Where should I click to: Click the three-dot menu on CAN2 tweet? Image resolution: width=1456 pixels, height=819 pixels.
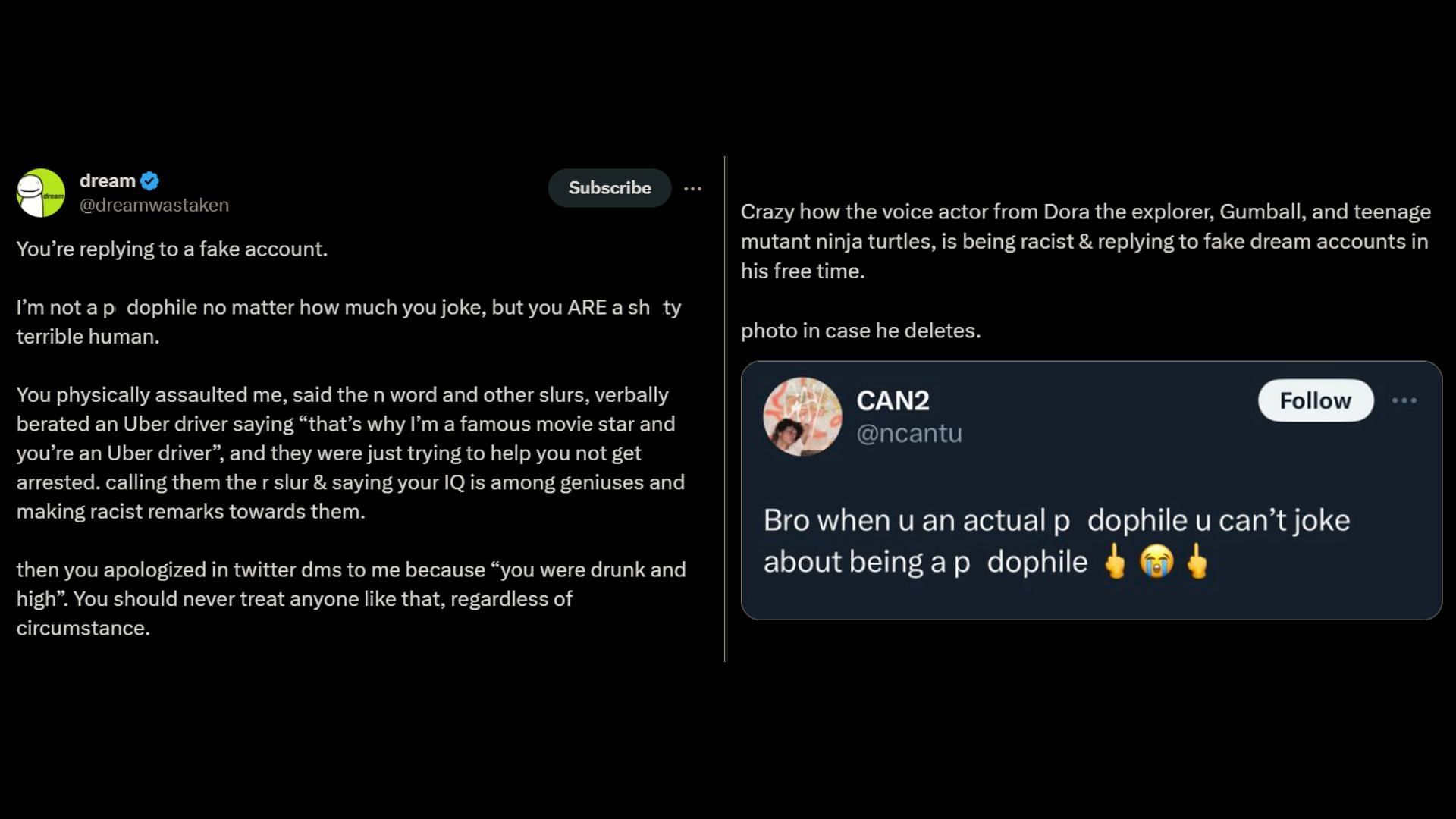pyautogui.click(x=1404, y=400)
